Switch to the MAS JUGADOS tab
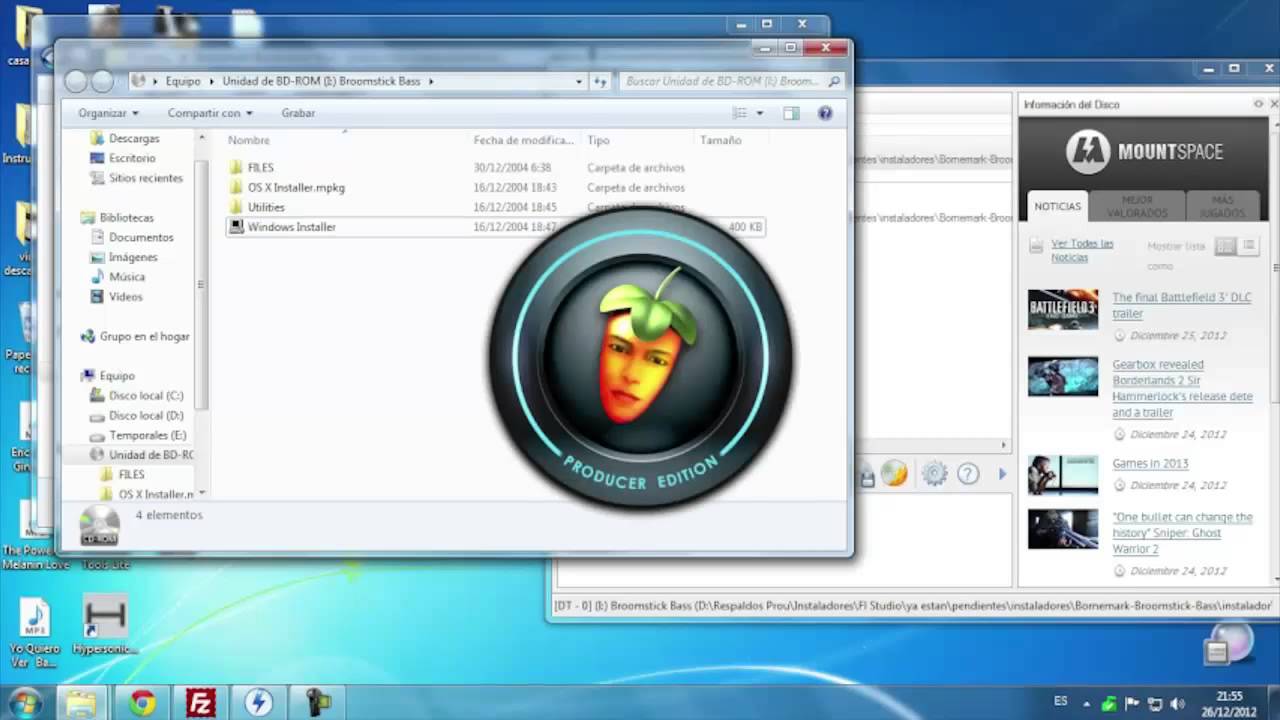Viewport: 1280px width, 720px height. pyautogui.click(x=1221, y=206)
